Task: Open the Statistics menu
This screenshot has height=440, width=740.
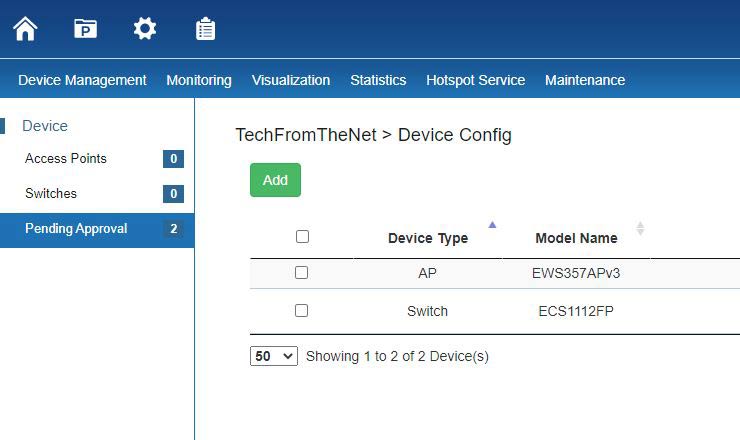Action: [x=378, y=80]
